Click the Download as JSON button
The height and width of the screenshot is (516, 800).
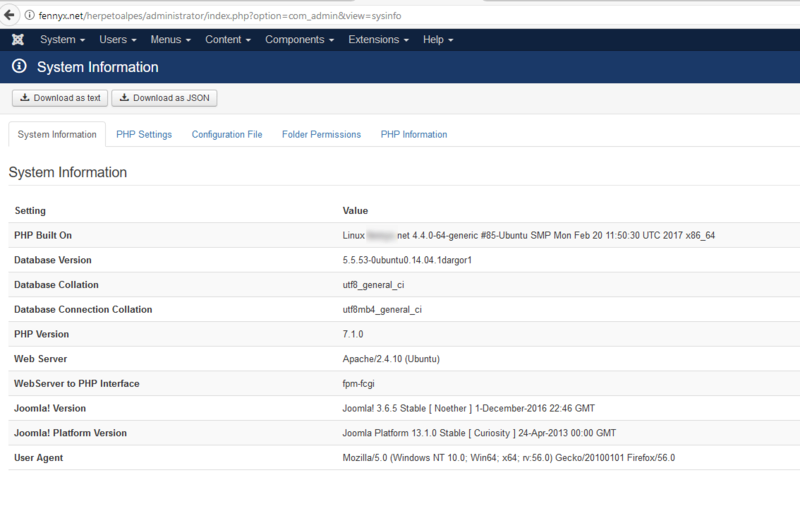coord(164,97)
